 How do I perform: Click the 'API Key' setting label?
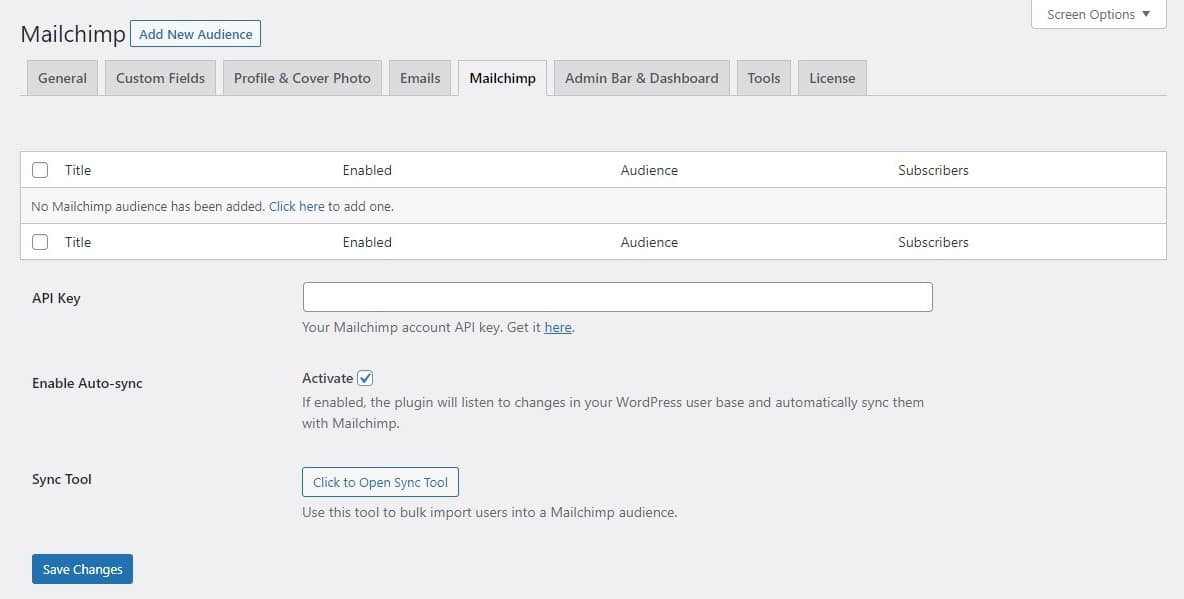click(x=56, y=298)
